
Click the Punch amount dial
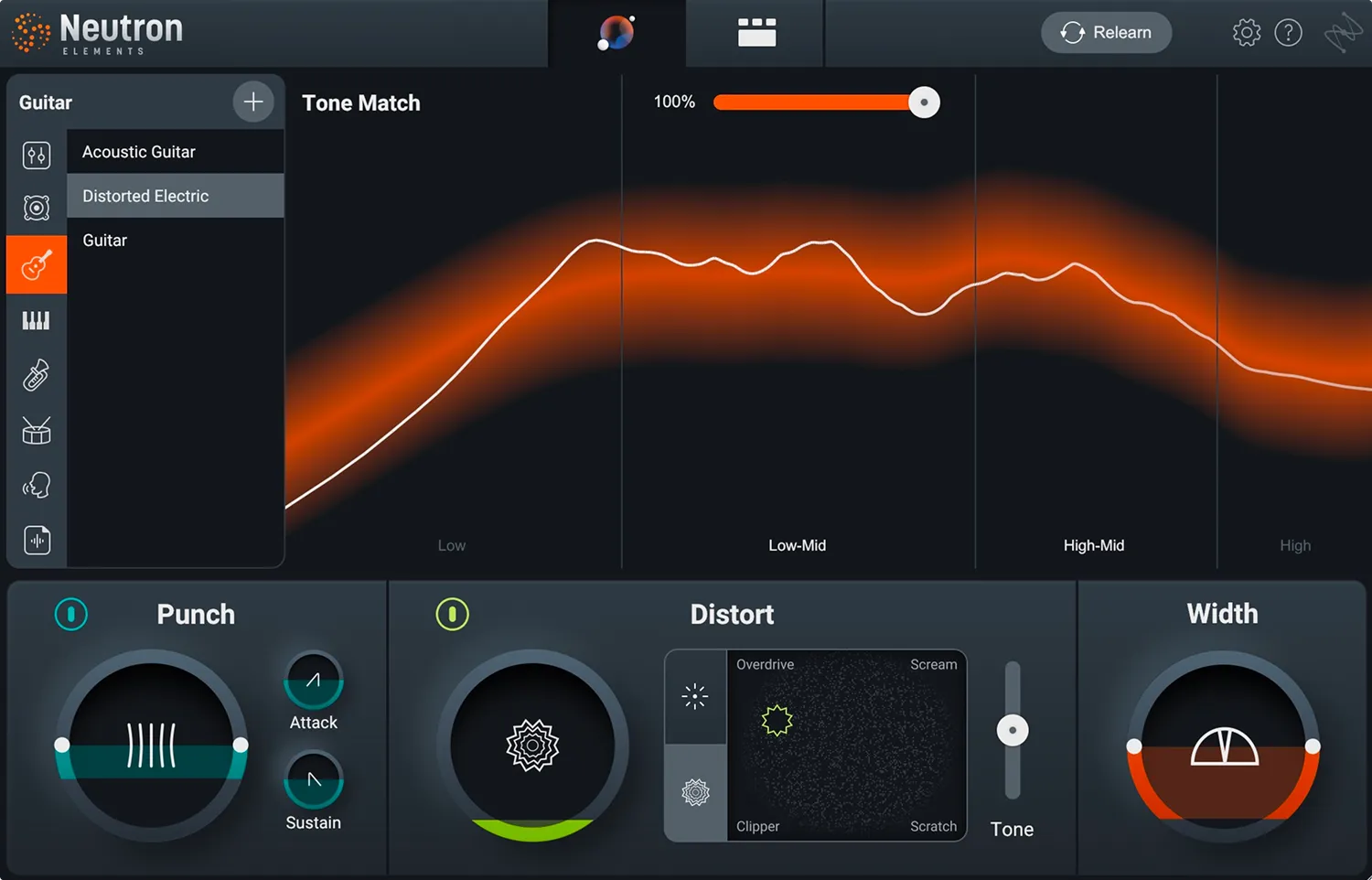(151, 745)
